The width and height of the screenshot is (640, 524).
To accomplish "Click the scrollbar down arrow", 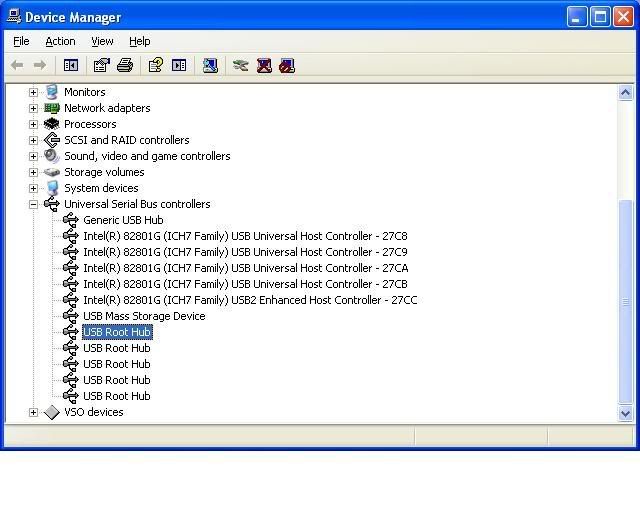I will [x=625, y=413].
